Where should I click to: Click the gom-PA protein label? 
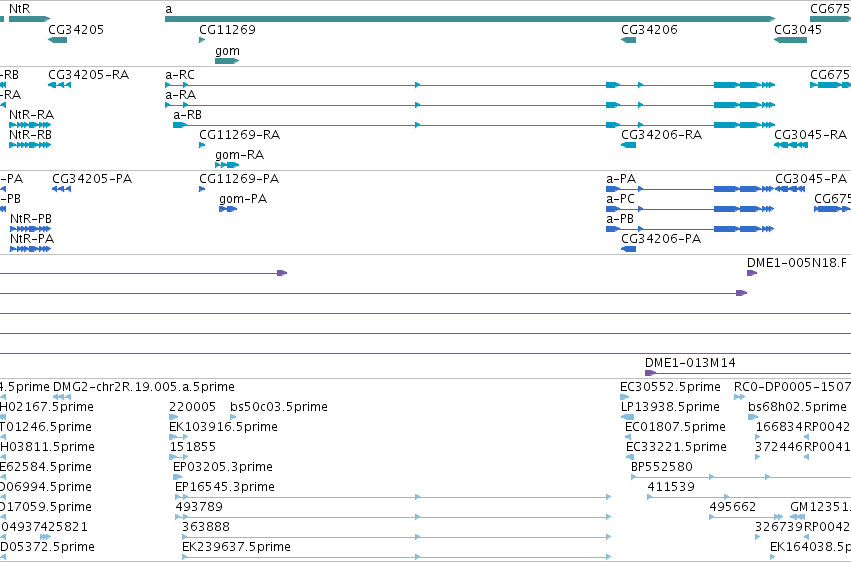pos(243,199)
